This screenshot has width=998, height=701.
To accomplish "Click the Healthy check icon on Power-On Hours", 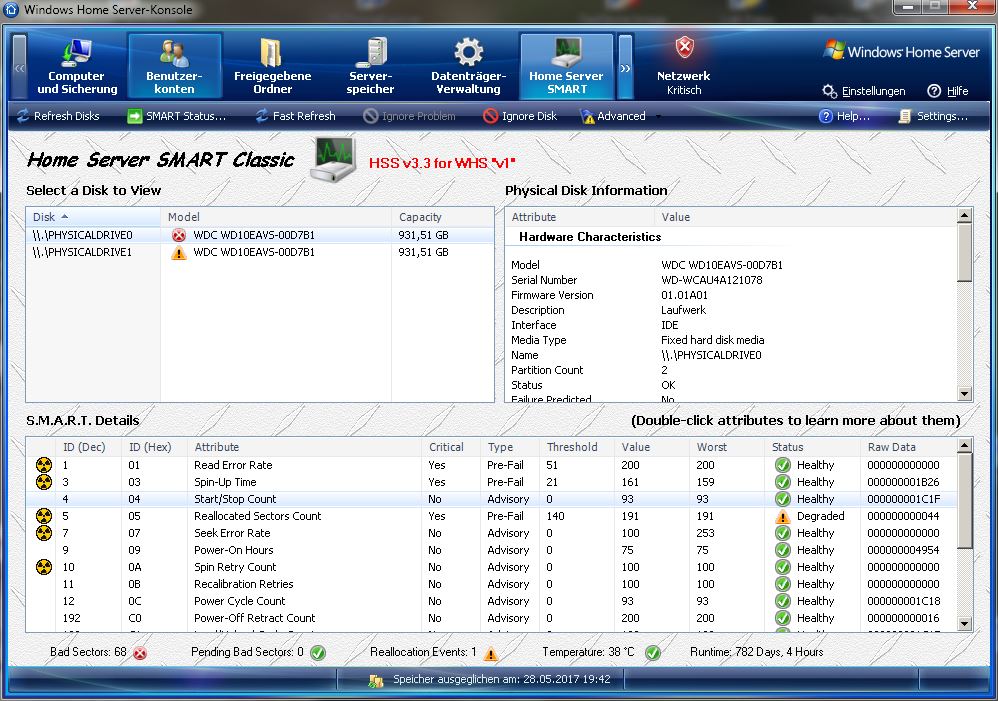I will pyautogui.click(x=783, y=550).
